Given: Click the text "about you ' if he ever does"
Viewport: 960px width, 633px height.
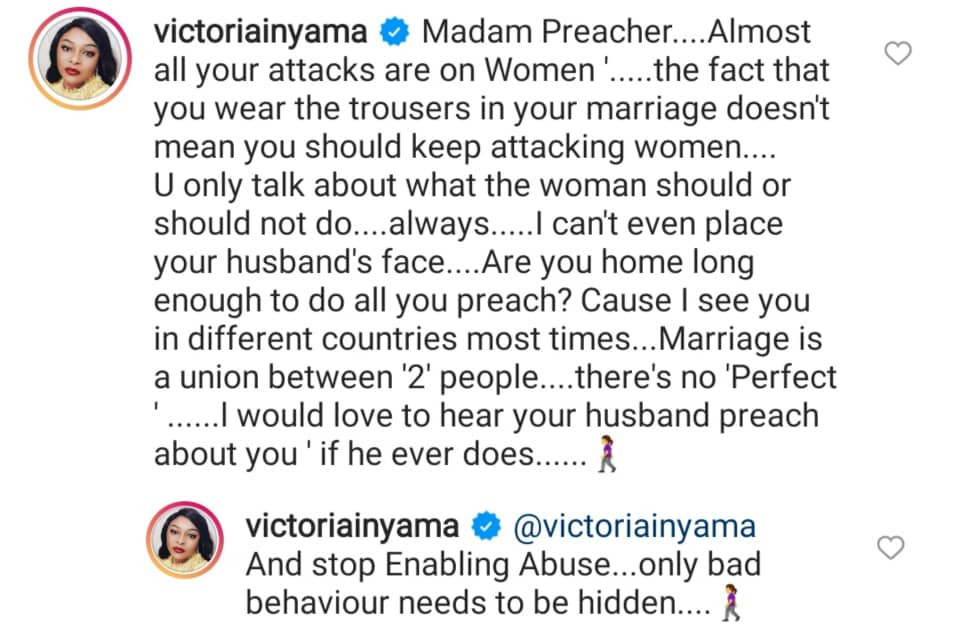Looking at the screenshot, I should (x=359, y=456).
